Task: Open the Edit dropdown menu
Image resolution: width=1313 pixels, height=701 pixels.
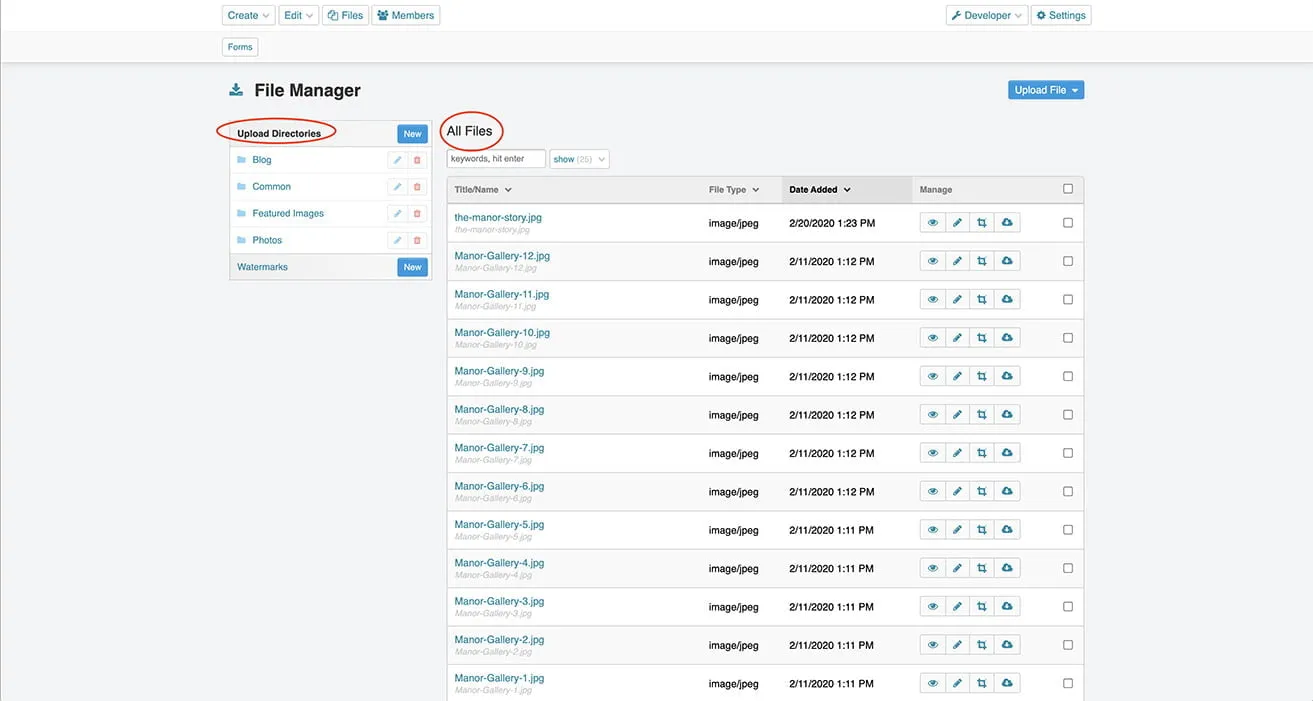Action: point(298,15)
